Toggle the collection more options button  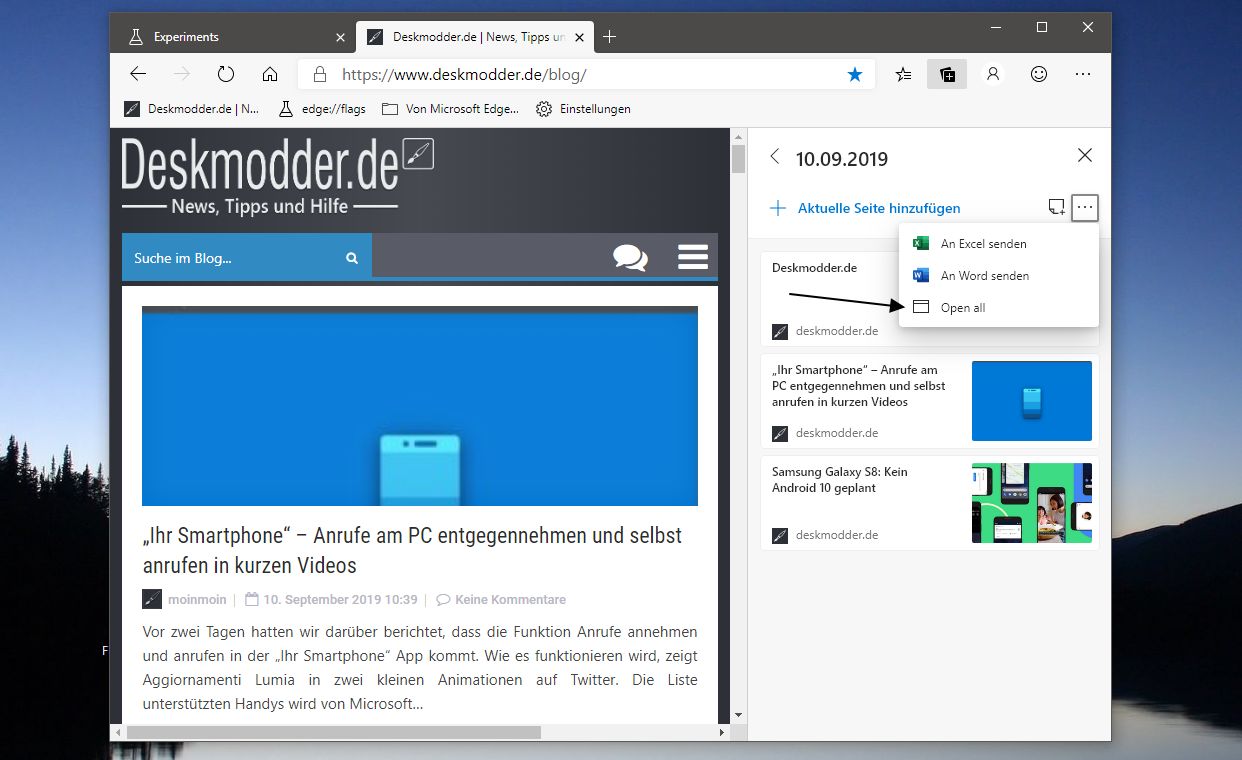pos(1085,208)
